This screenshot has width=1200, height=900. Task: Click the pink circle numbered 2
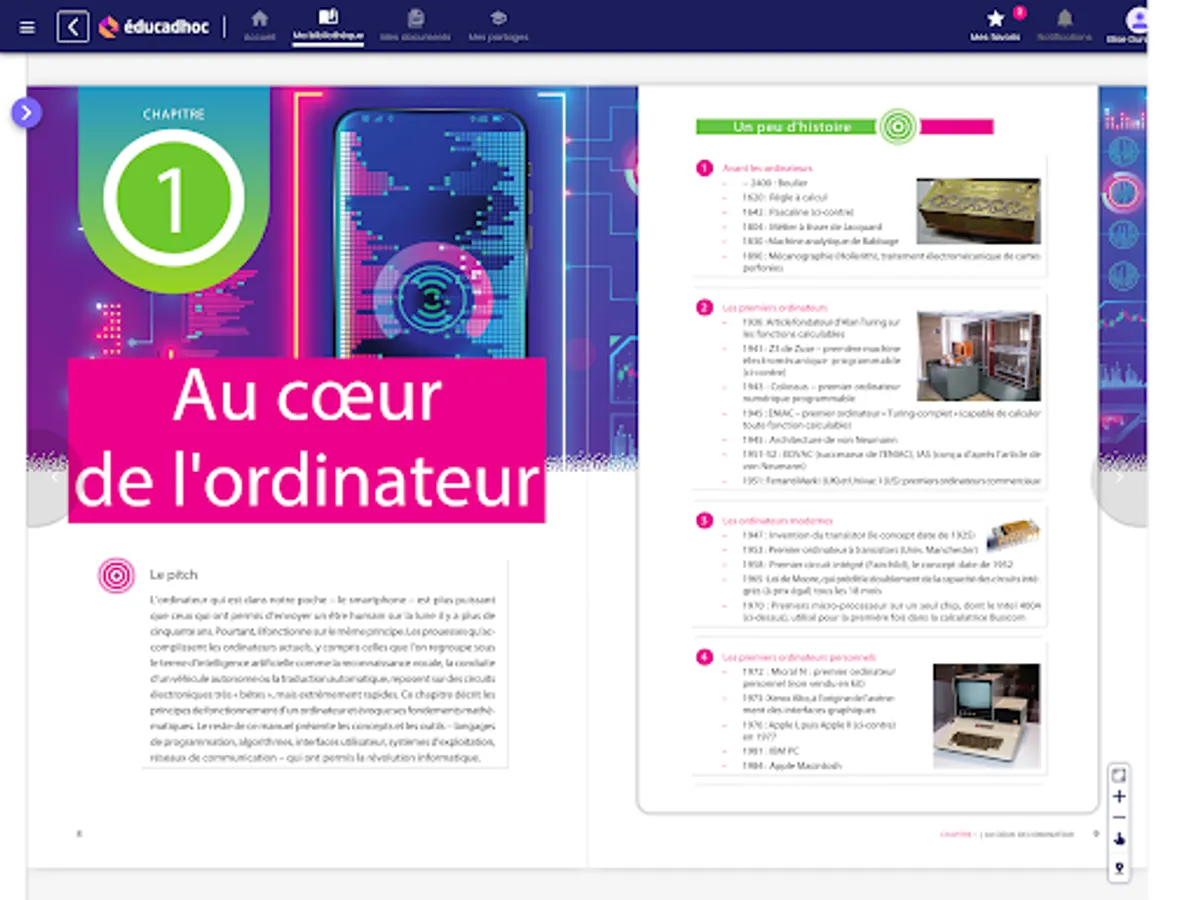tap(705, 308)
